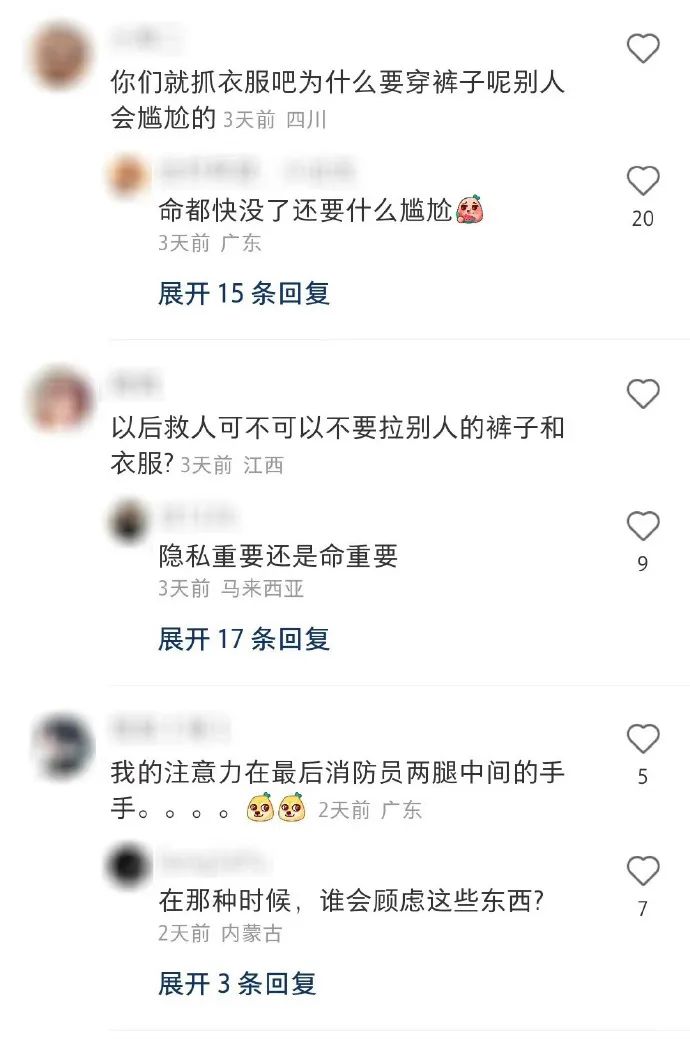This screenshot has height=1039, width=690.
Task: Tap the reply 在那种时候,谁会顾虑这些东西
Action: click(x=351, y=901)
